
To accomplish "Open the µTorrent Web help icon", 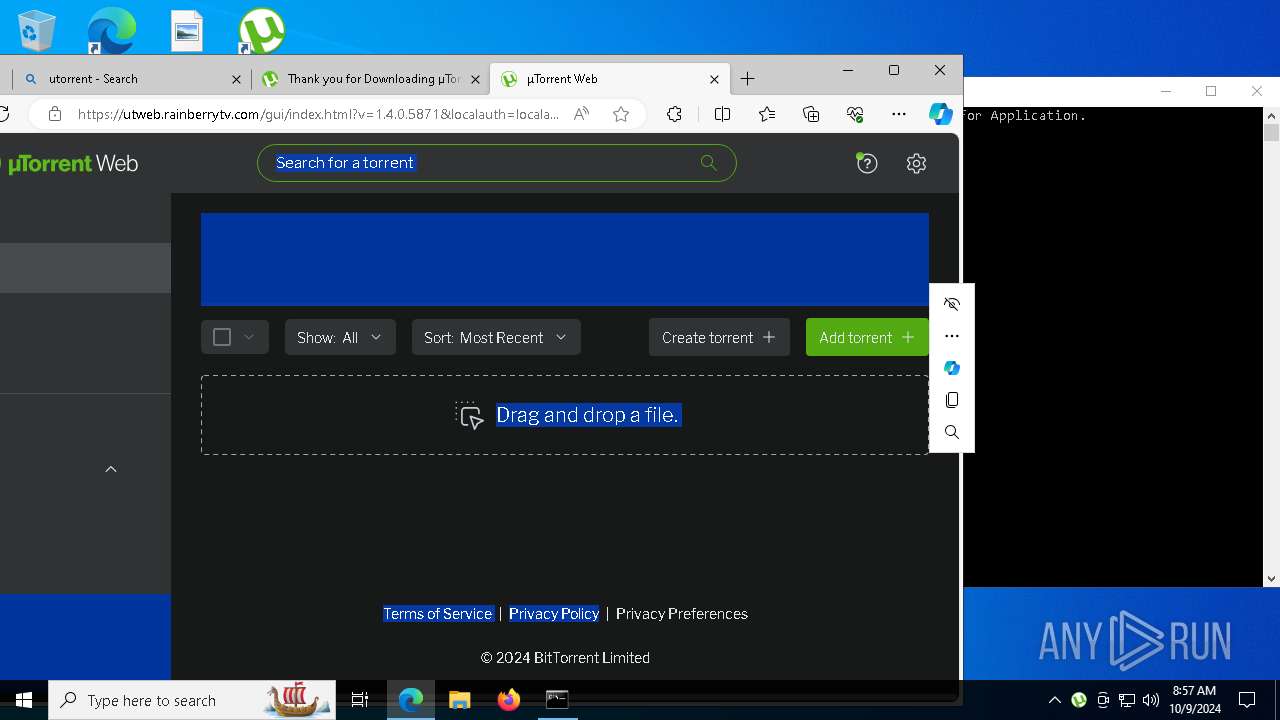I will click(x=867, y=163).
